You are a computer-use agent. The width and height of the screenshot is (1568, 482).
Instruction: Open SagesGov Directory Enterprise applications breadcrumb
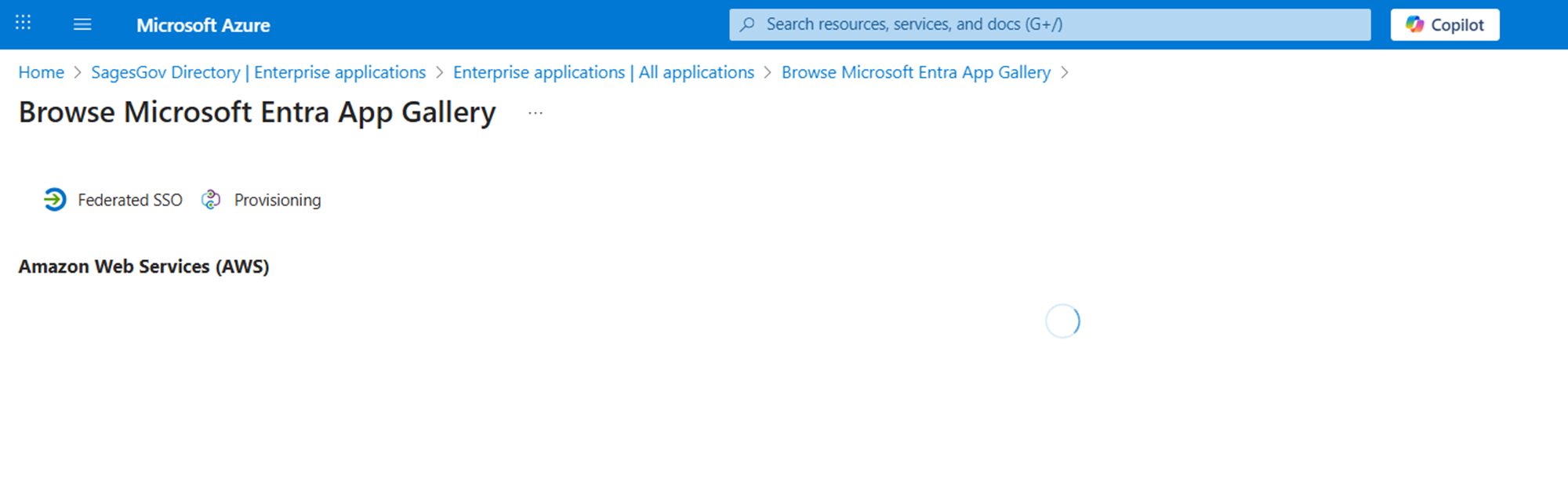pyautogui.click(x=259, y=72)
